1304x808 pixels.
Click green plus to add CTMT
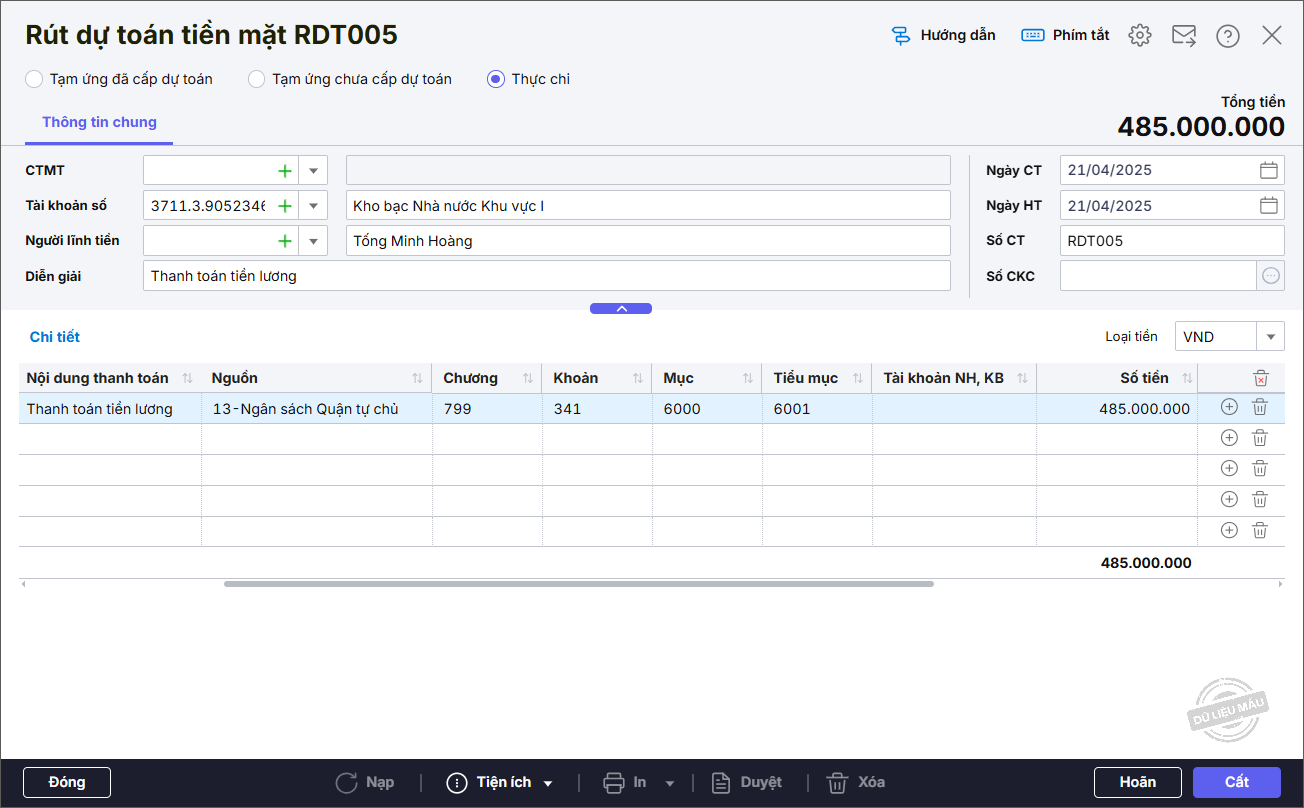click(285, 171)
